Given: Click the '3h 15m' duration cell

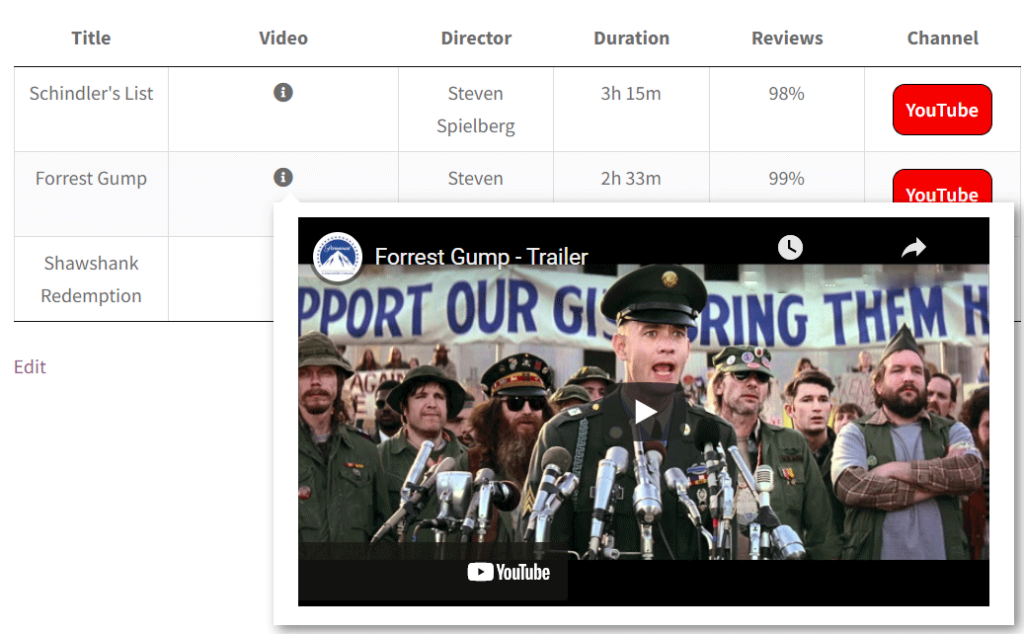Looking at the screenshot, I should [631, 109].
